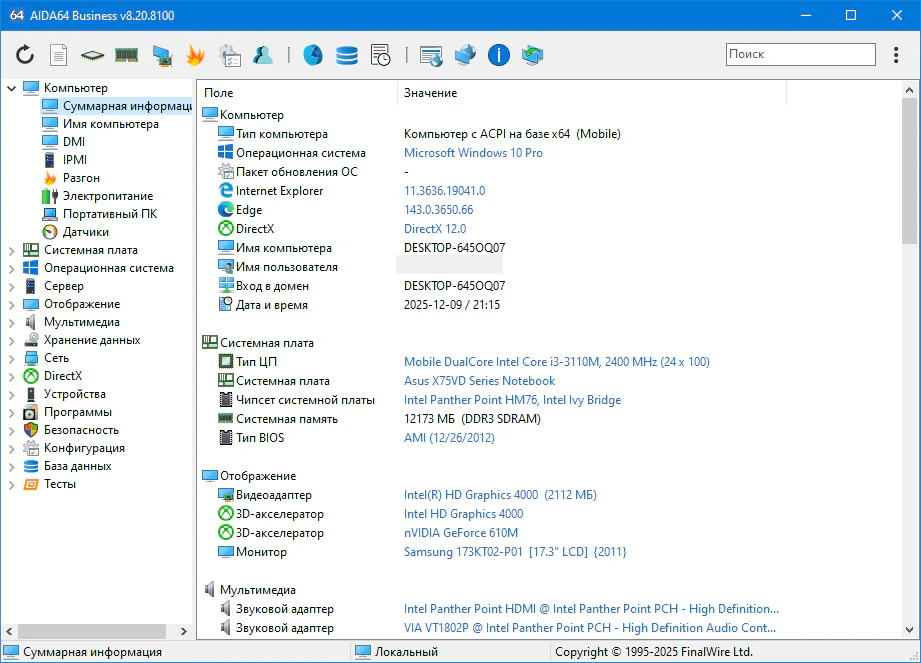This screenshot has height=663, width=921.
Task: Click the blue info circle icon
Action: point(499,55)
